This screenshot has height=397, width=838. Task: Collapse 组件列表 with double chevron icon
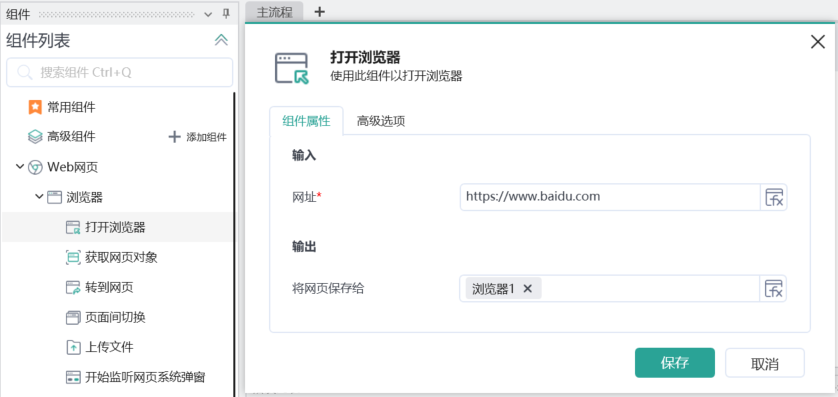coord(221,40)
